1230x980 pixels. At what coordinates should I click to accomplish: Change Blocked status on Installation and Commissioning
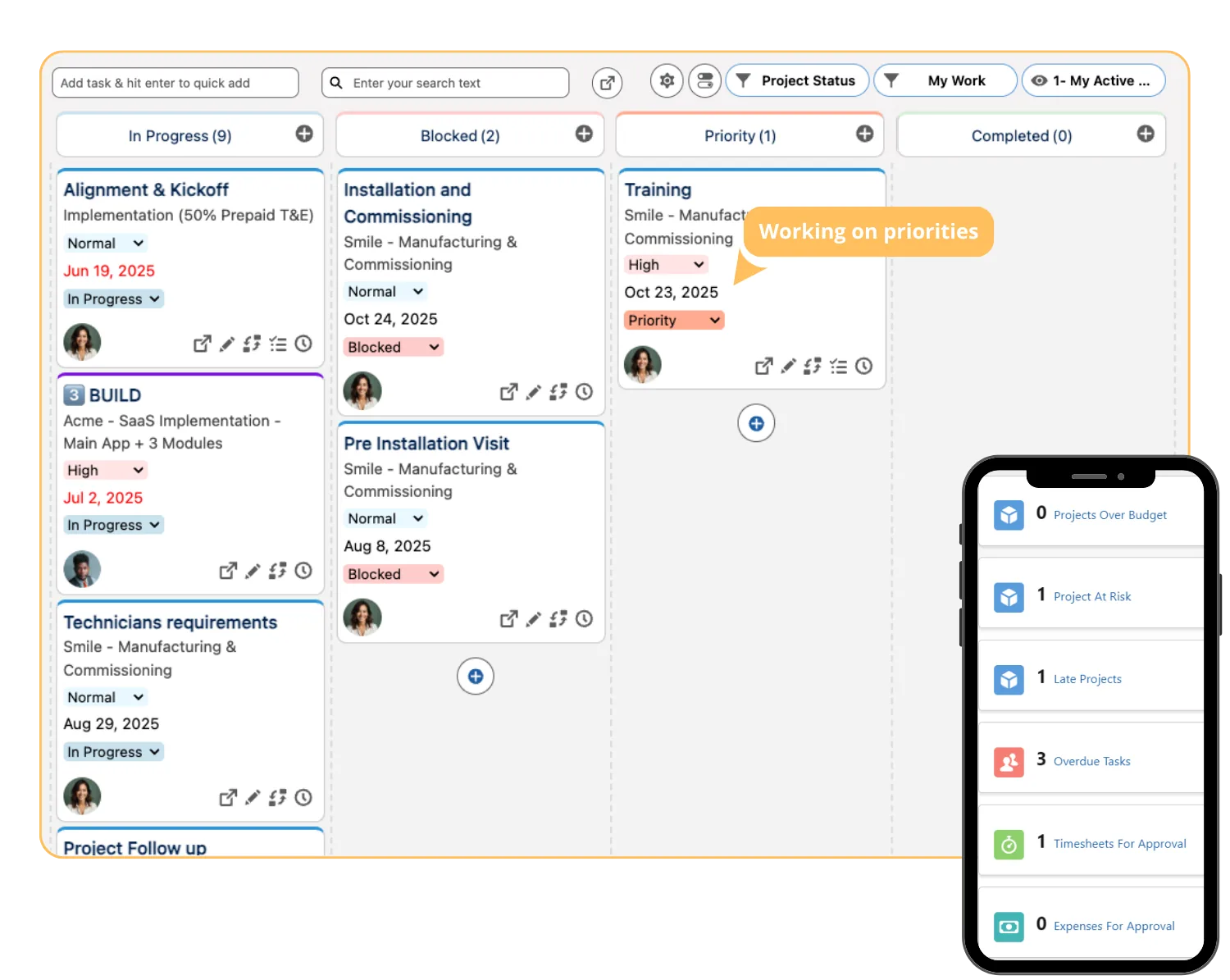pos(394,347)
